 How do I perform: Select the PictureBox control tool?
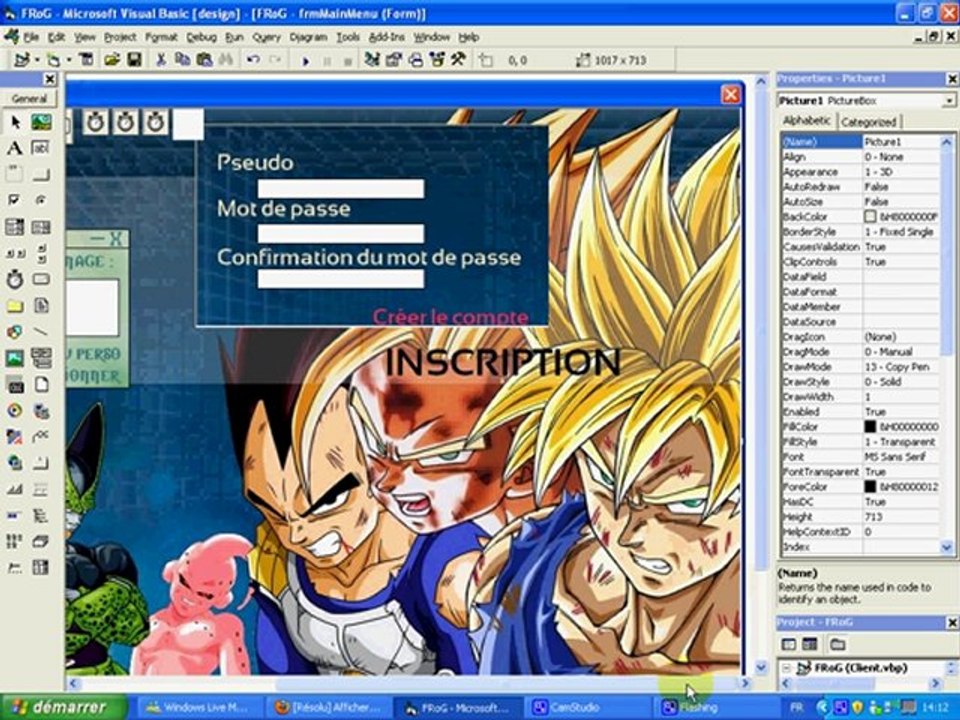pyautogui.click(x=41, y=122)
